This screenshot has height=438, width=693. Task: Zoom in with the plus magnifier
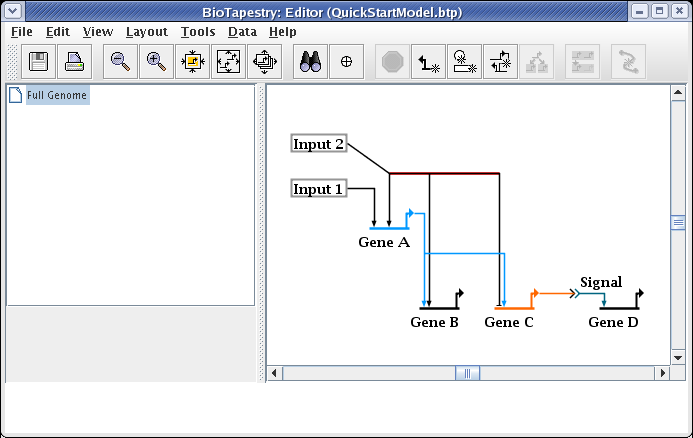tap(156, 61)
